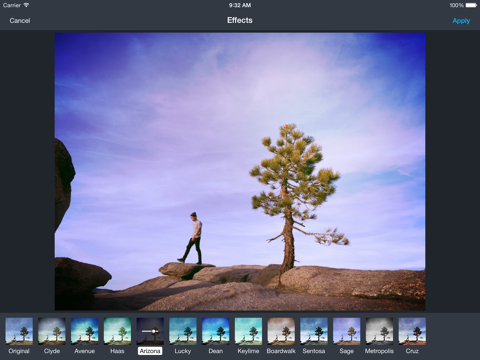The height and width of the screenshot is (360, 480).
Task: Tap the 100% battery percentage text
Action: pyautogui.click(x=456, y=5)
